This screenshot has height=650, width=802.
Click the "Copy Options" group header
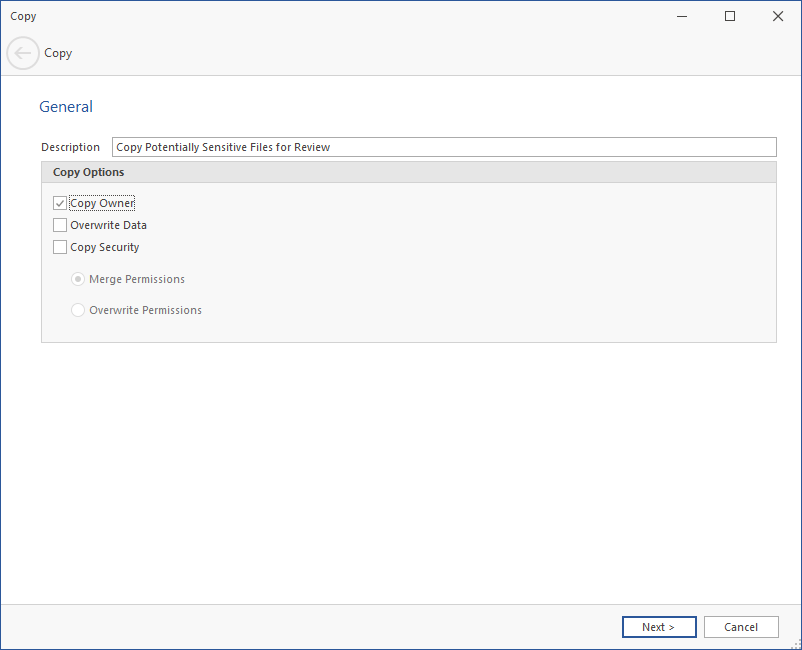tap(89, 172)
